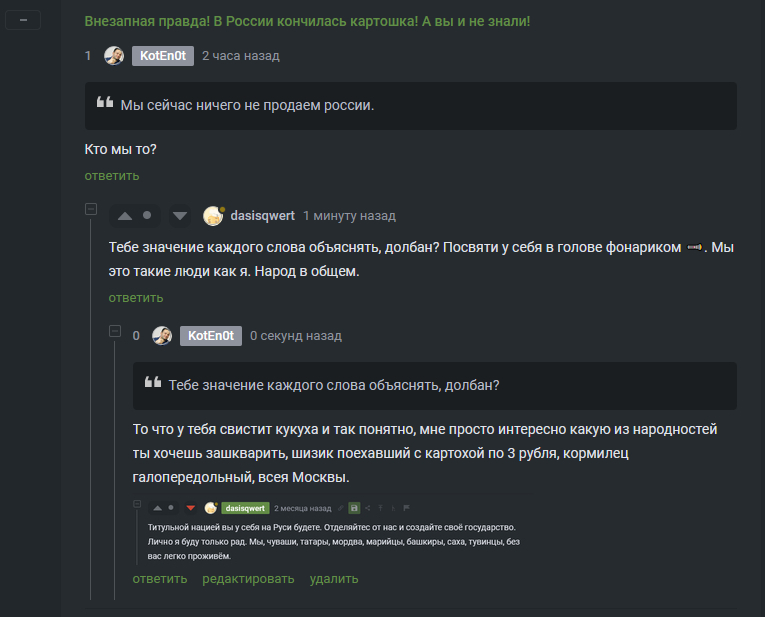Upvote dasisqwert's one-minute-old comment

point(125,215)
